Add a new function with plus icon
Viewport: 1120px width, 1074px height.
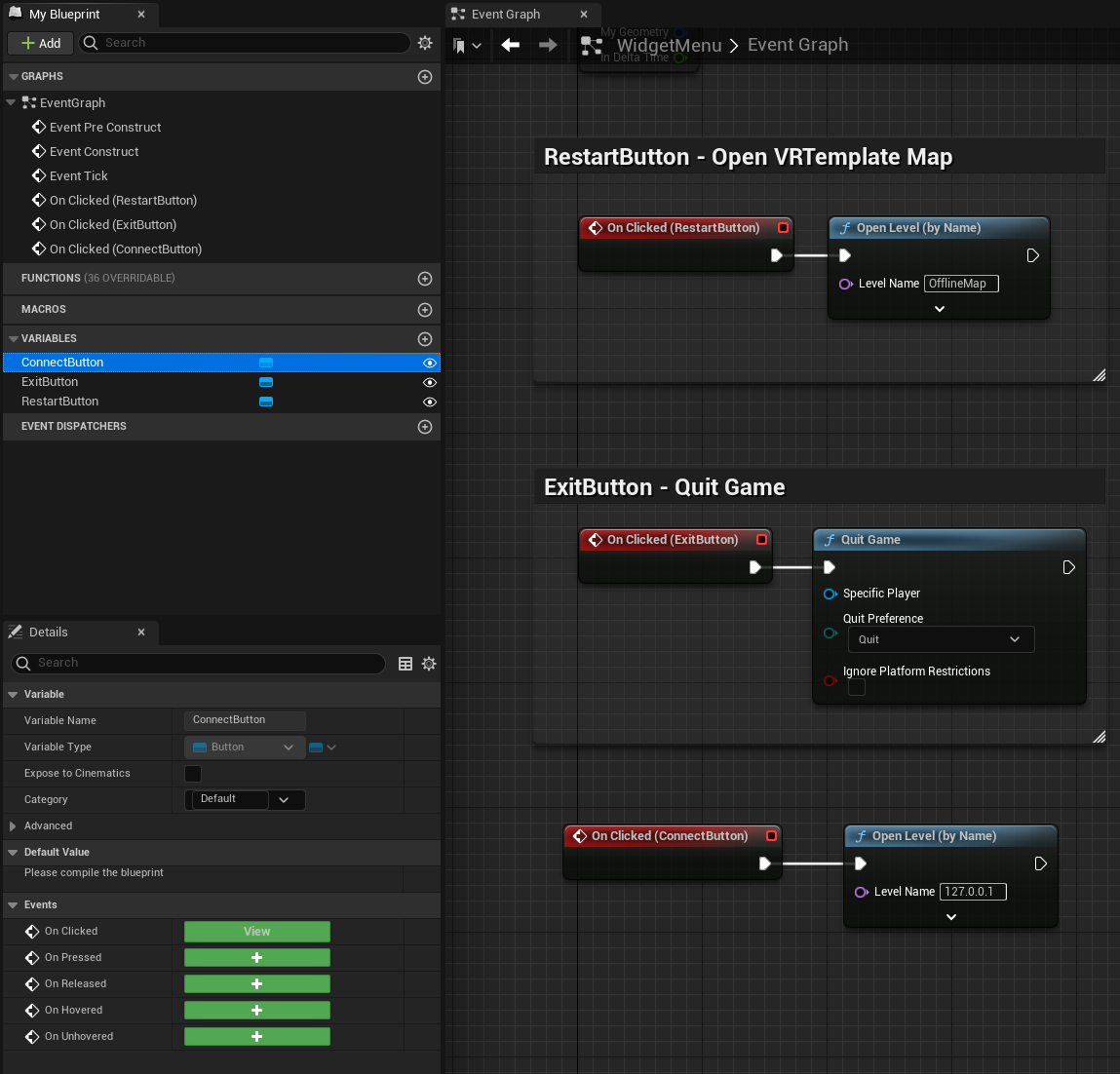(425, 279)
